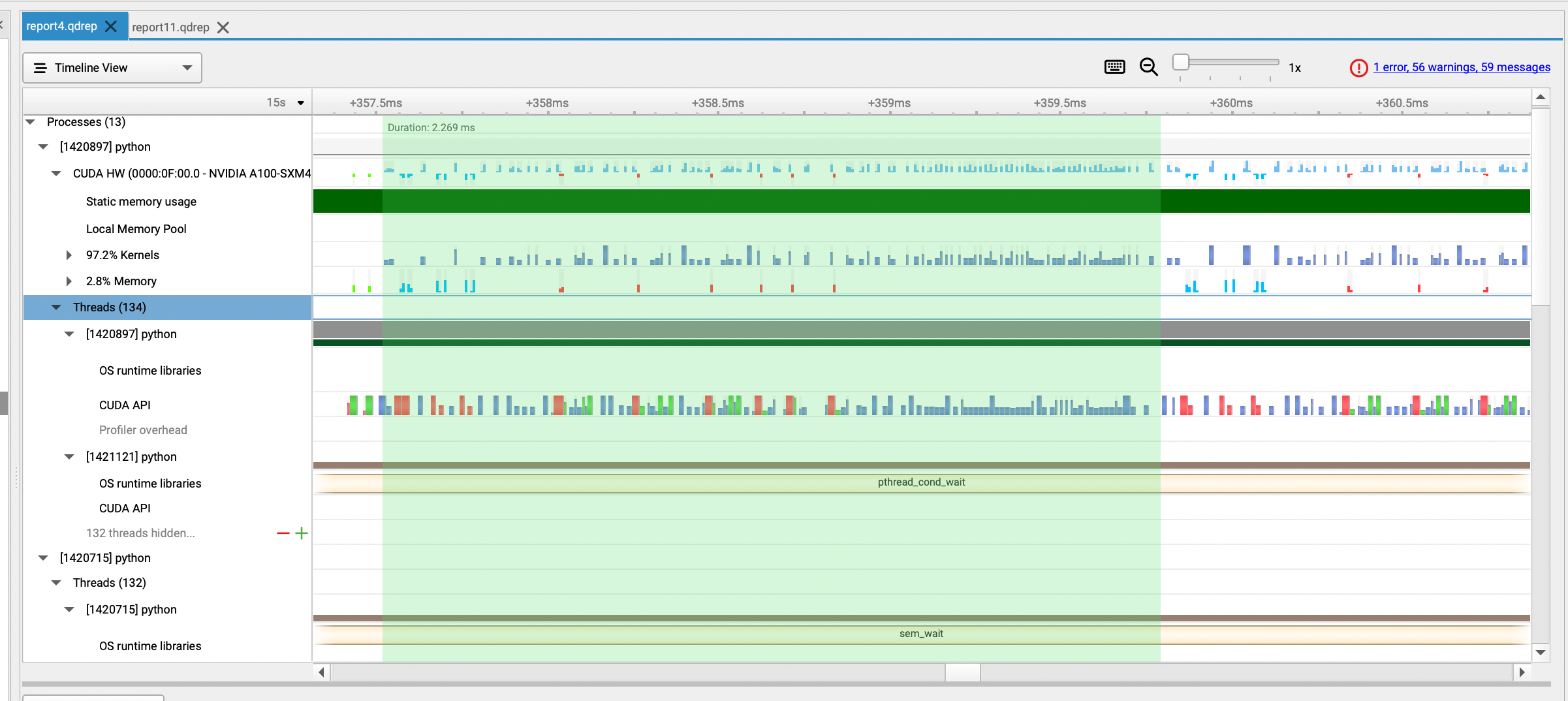This screenshot has height=701, width=1568.
Task: Click the zoom out magnifier icon
Action: pyautogui.click(x=1149, y=67)
